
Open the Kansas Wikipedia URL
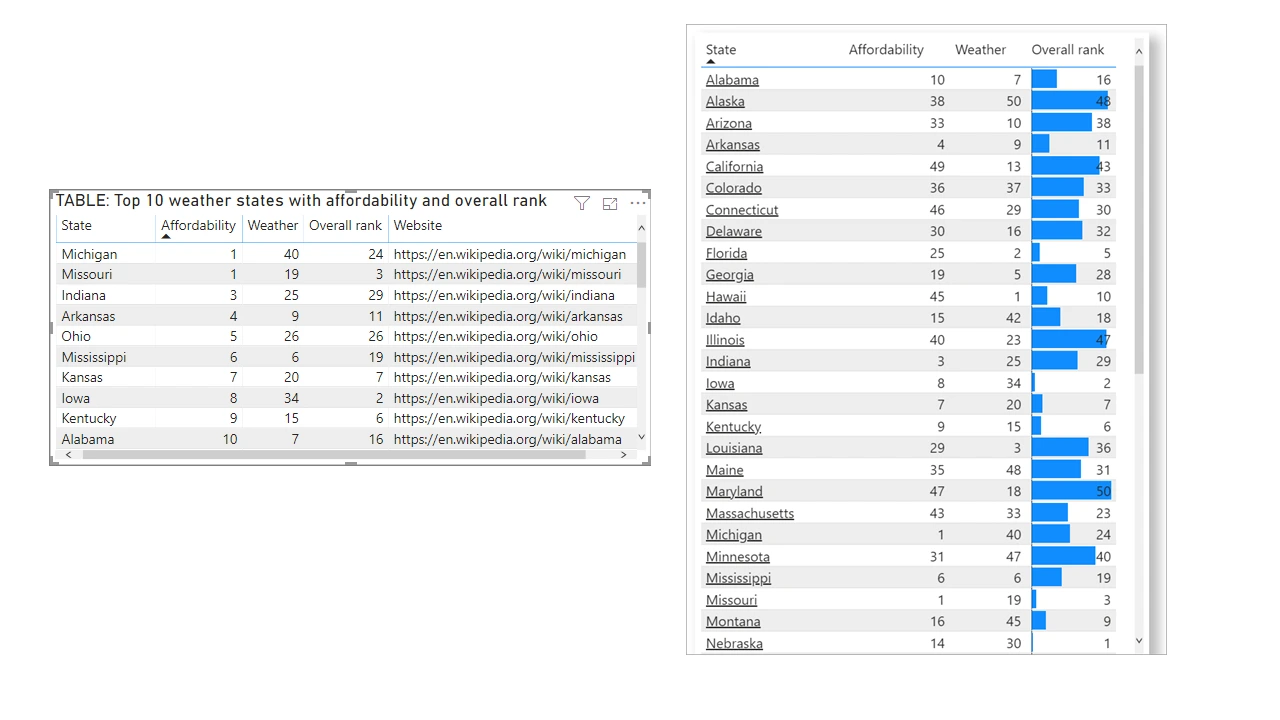click(x=502, y=378)
